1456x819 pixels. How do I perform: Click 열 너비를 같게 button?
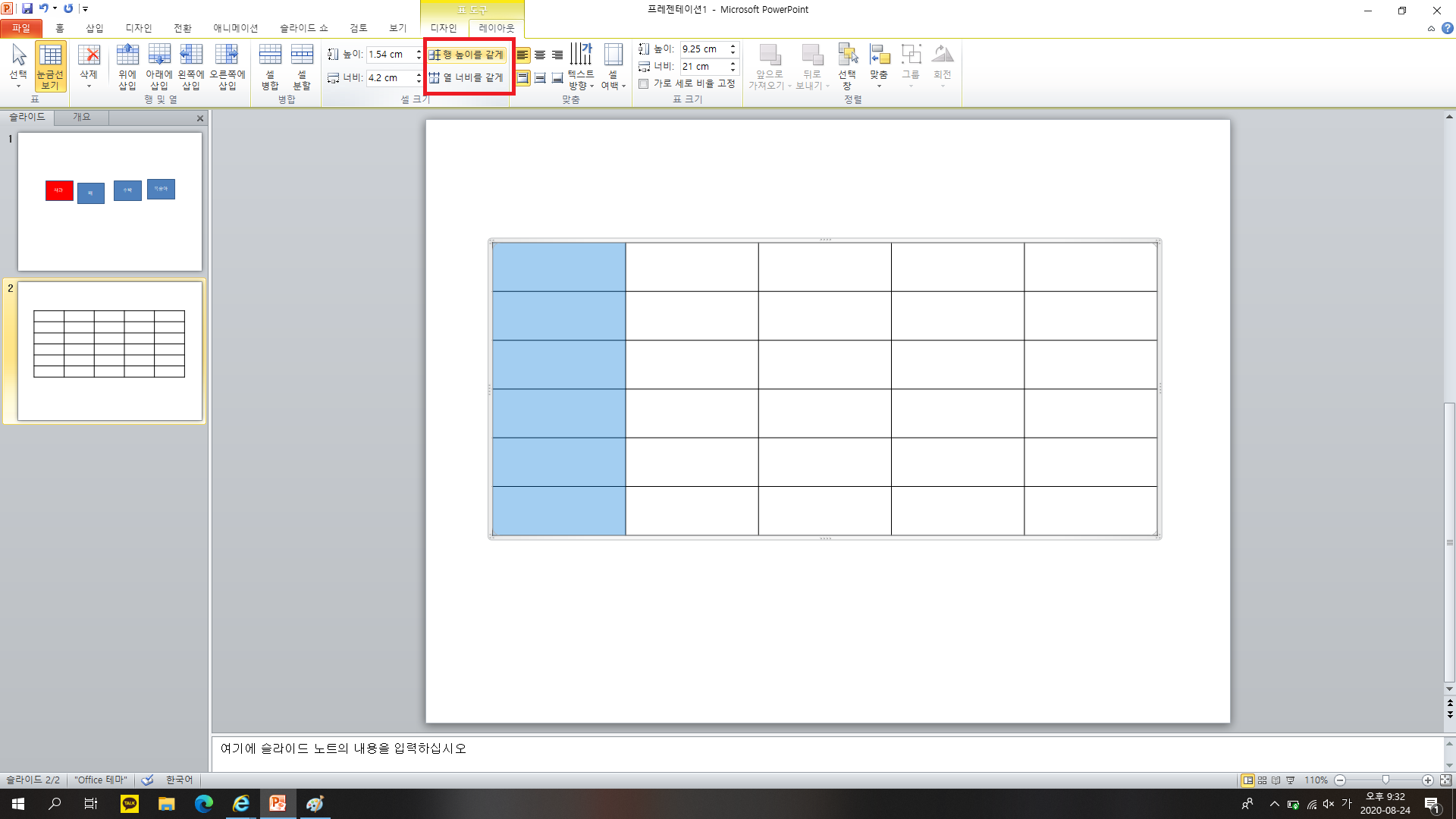[466, 77]
